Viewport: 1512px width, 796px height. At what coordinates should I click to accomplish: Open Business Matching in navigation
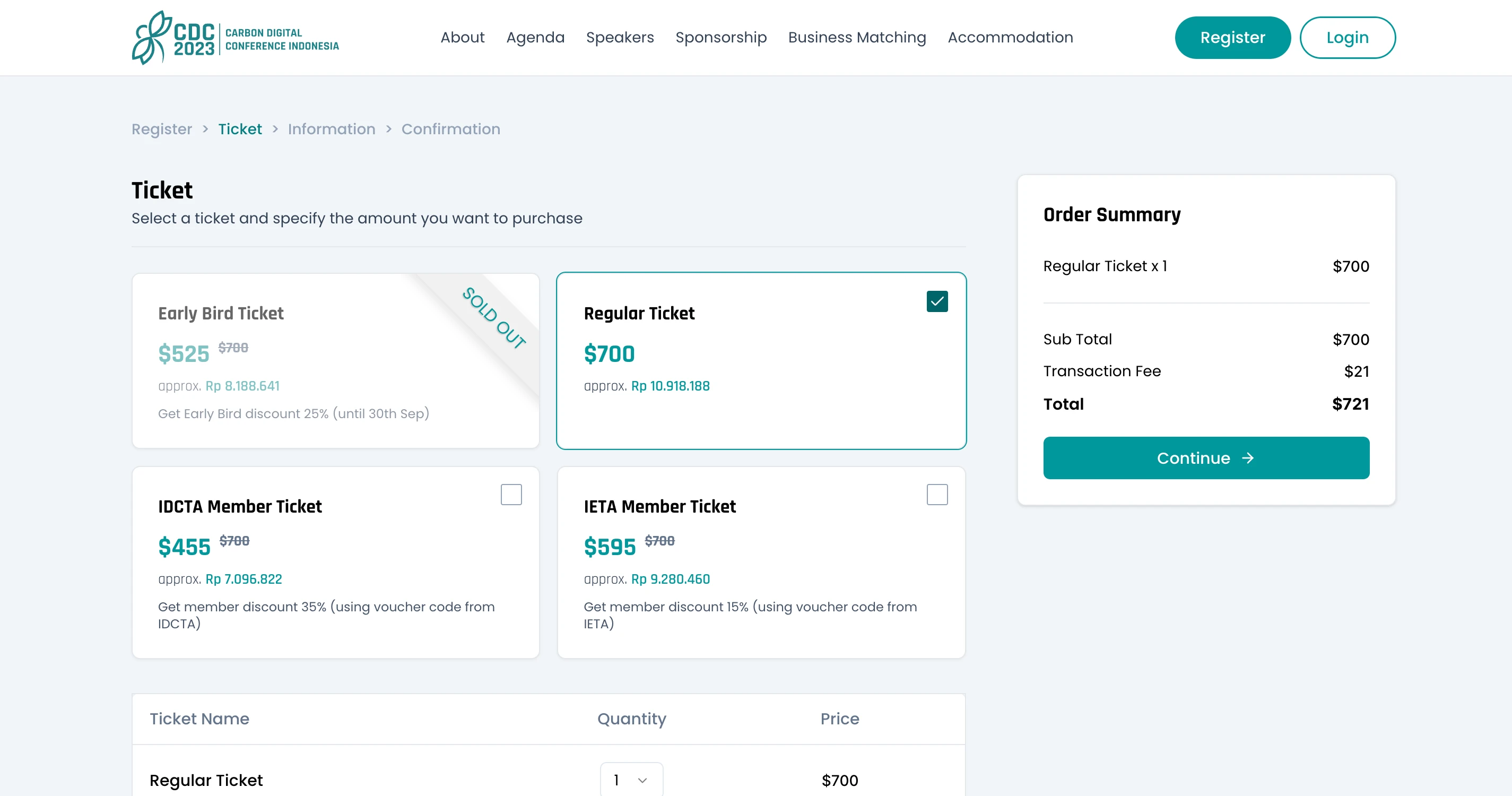[856, 38]
